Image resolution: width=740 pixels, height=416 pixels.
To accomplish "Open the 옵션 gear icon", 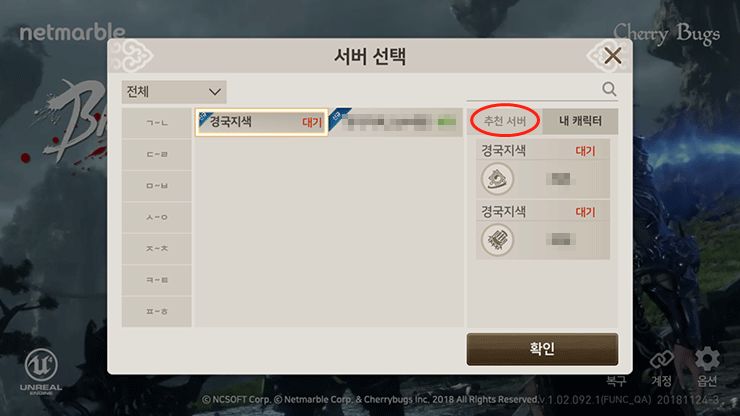I will [x=707, y=360].
